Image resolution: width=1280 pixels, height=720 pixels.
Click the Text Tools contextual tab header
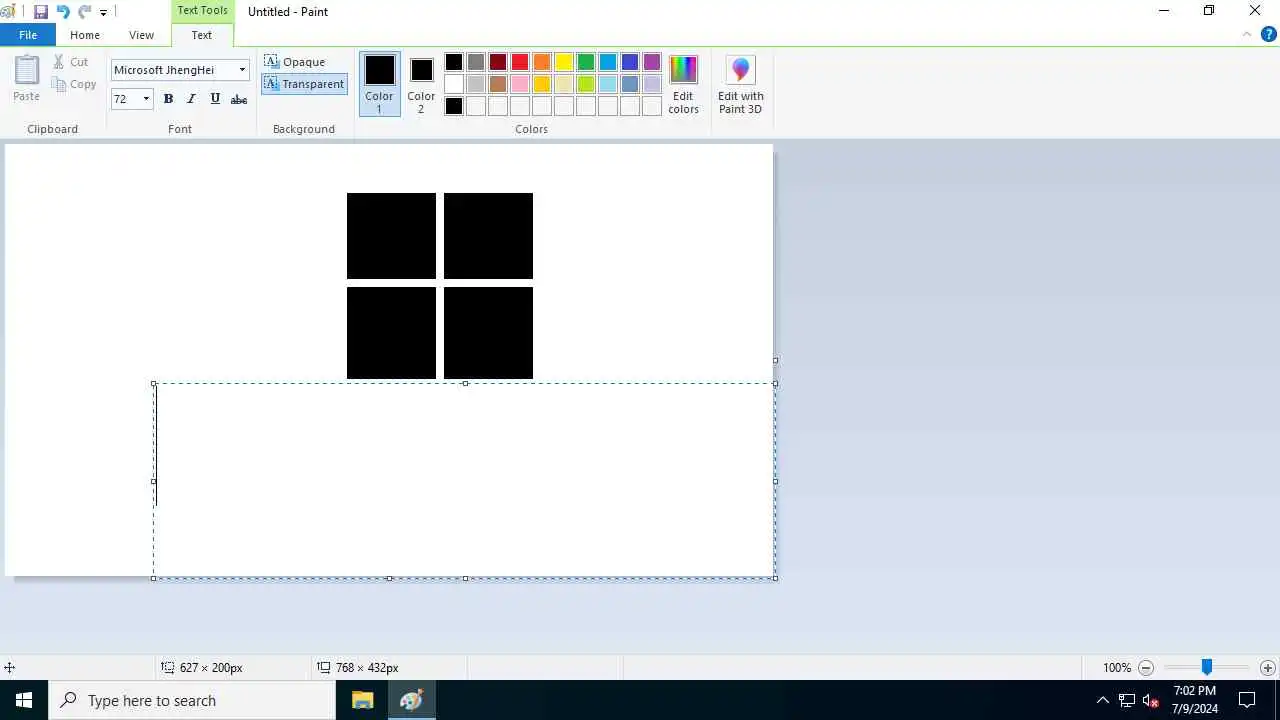pos(202,11)
